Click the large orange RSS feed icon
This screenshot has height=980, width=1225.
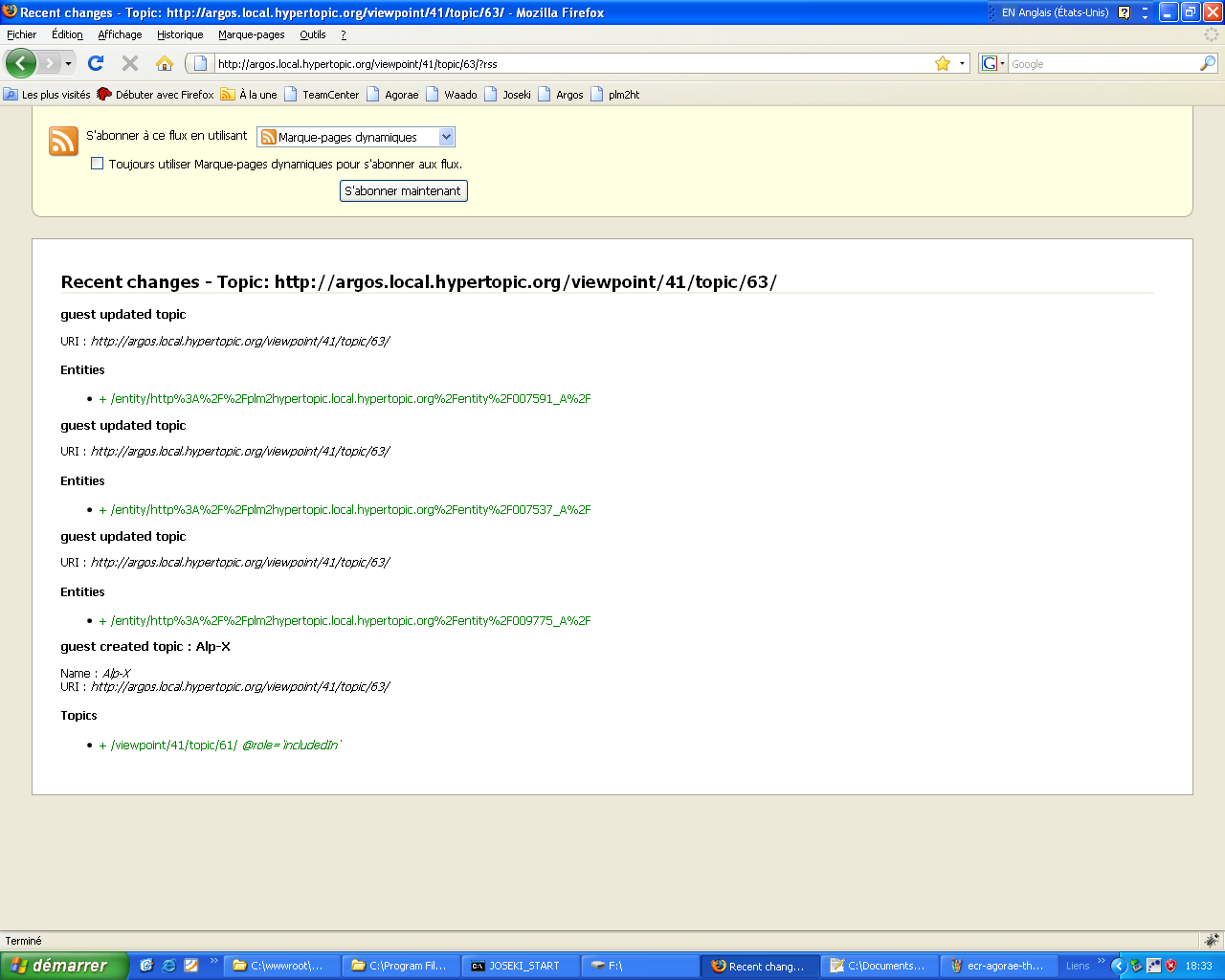[63, 141]
